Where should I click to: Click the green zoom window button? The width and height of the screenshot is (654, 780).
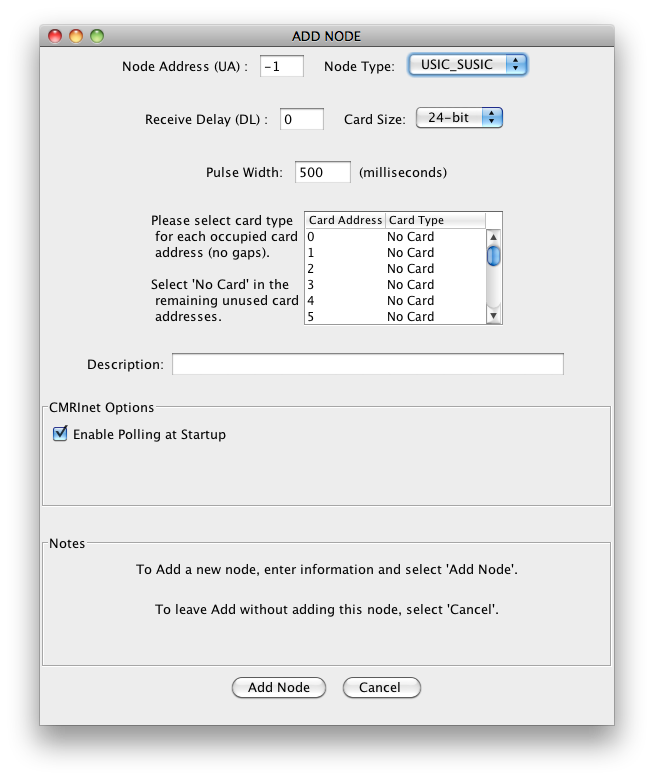tap(97, 36)
